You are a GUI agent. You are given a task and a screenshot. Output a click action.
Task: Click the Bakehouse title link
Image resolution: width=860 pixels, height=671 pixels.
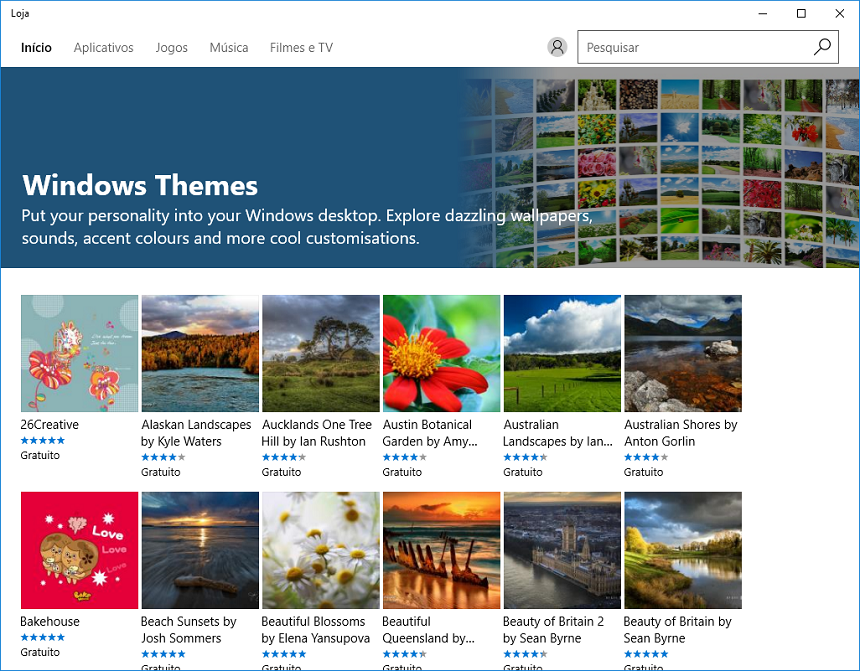click(x=50, y=622)
